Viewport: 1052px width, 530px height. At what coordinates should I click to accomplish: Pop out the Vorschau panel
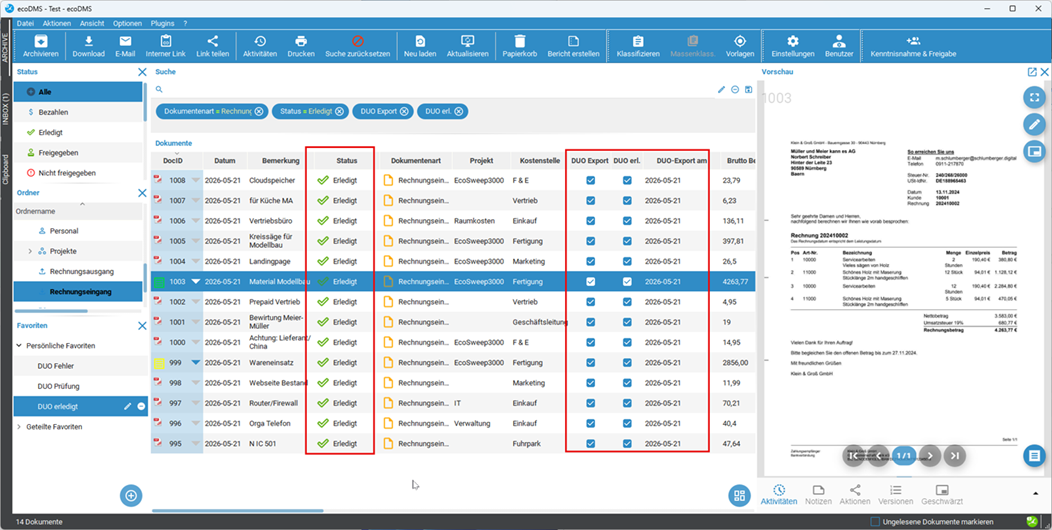(x=1032, y=72)
